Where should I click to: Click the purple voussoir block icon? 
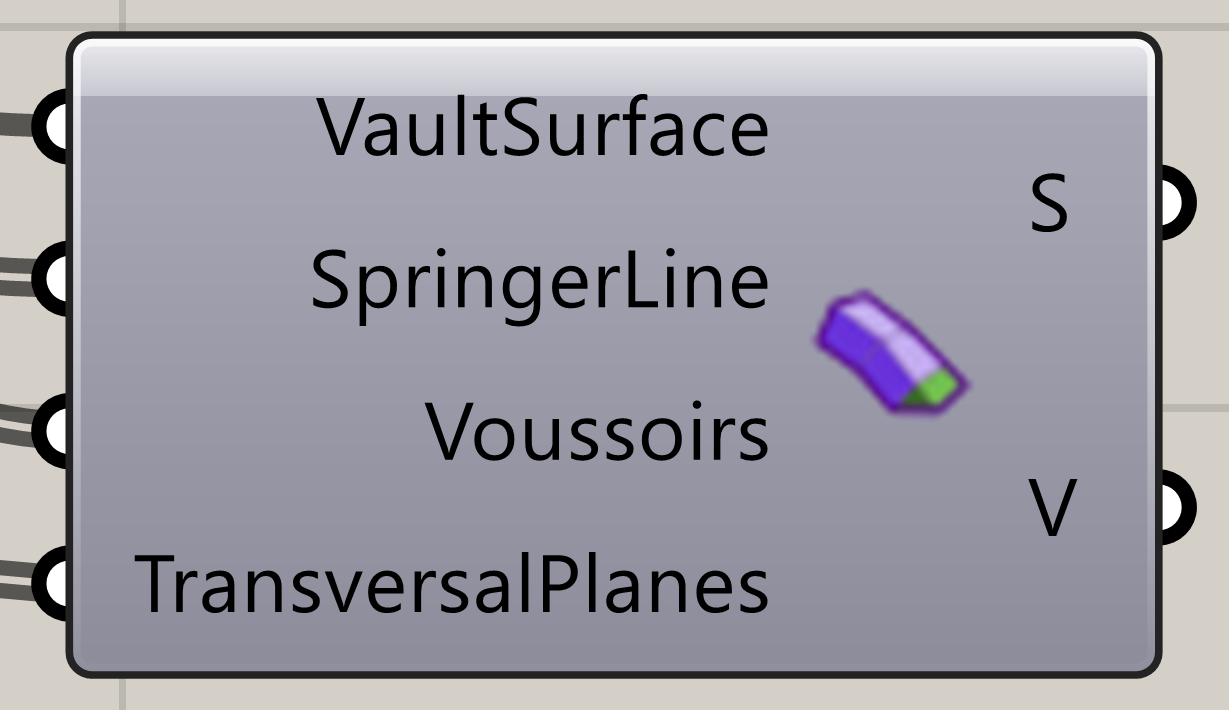890,352
